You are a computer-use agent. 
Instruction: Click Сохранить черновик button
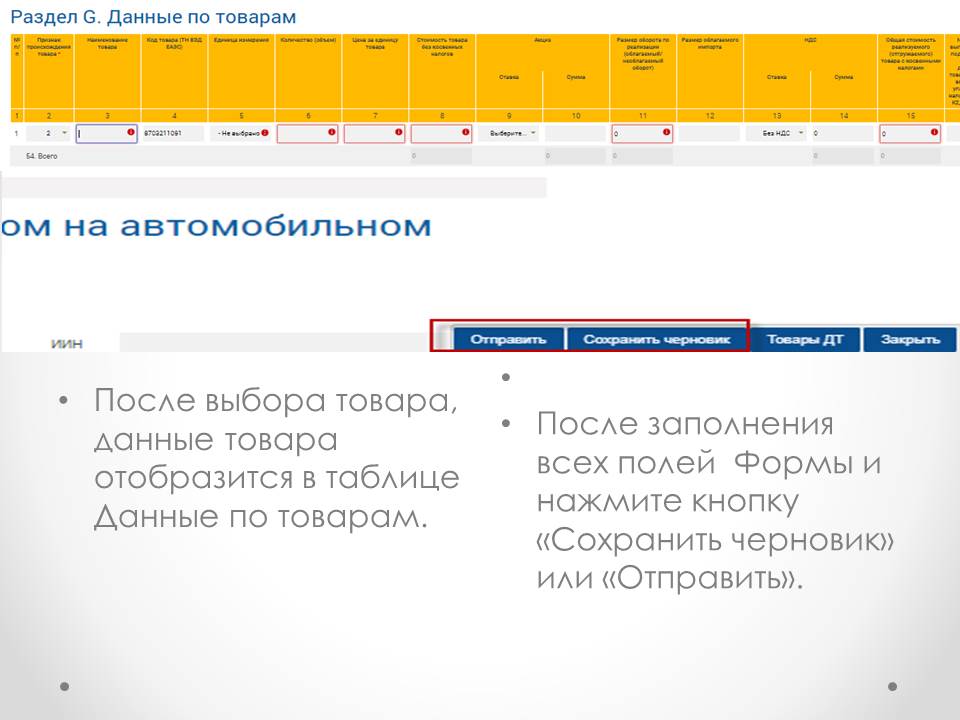click(x=656, y=339)
